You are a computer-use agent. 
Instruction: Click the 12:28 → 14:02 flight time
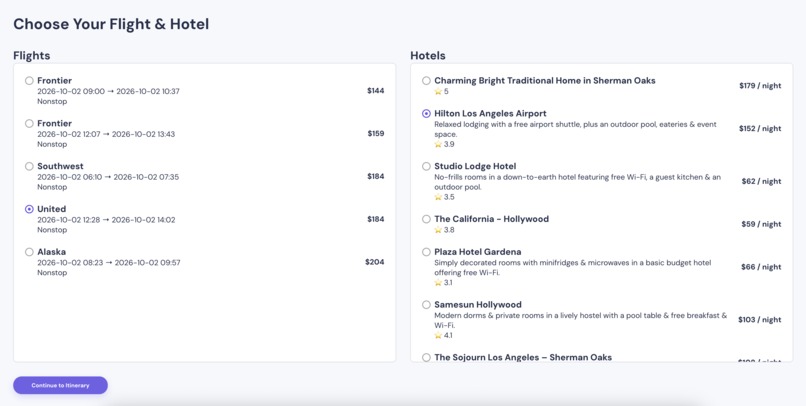pyautogui.click(x=106, y=220)
